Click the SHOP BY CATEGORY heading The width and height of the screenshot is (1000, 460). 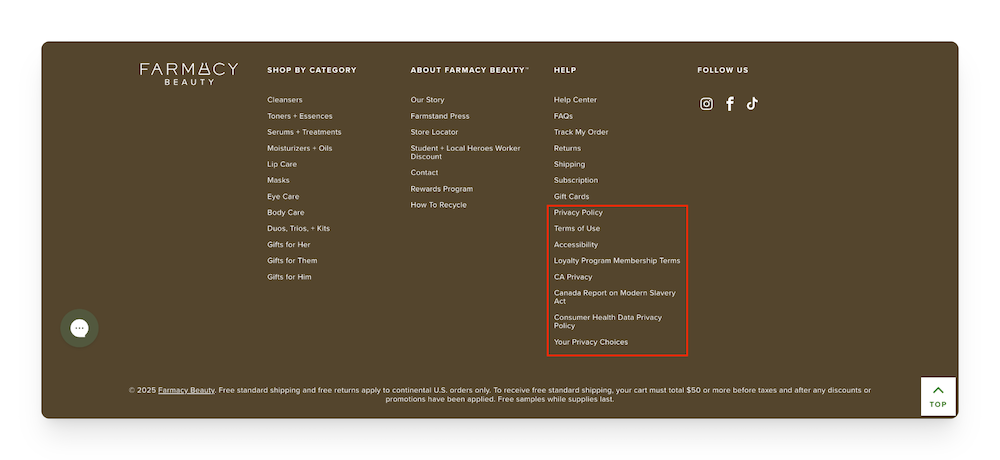(x=312, y=70)
